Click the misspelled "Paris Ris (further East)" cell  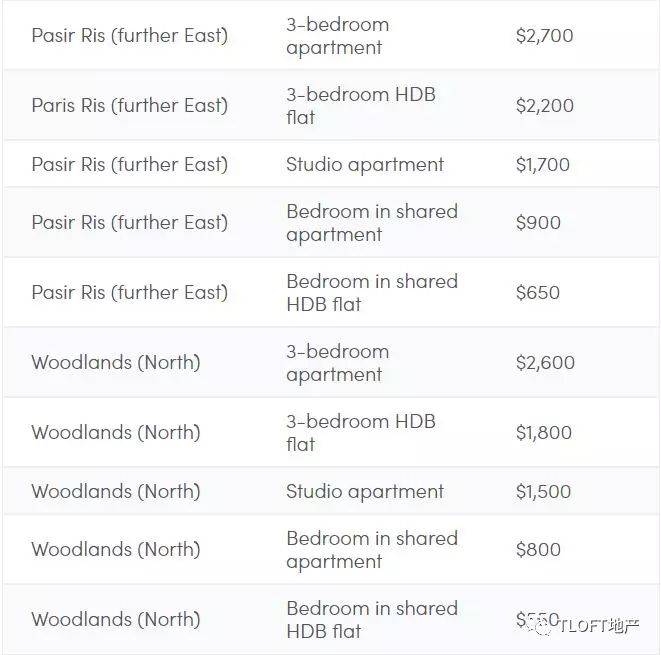pos(129,106)
